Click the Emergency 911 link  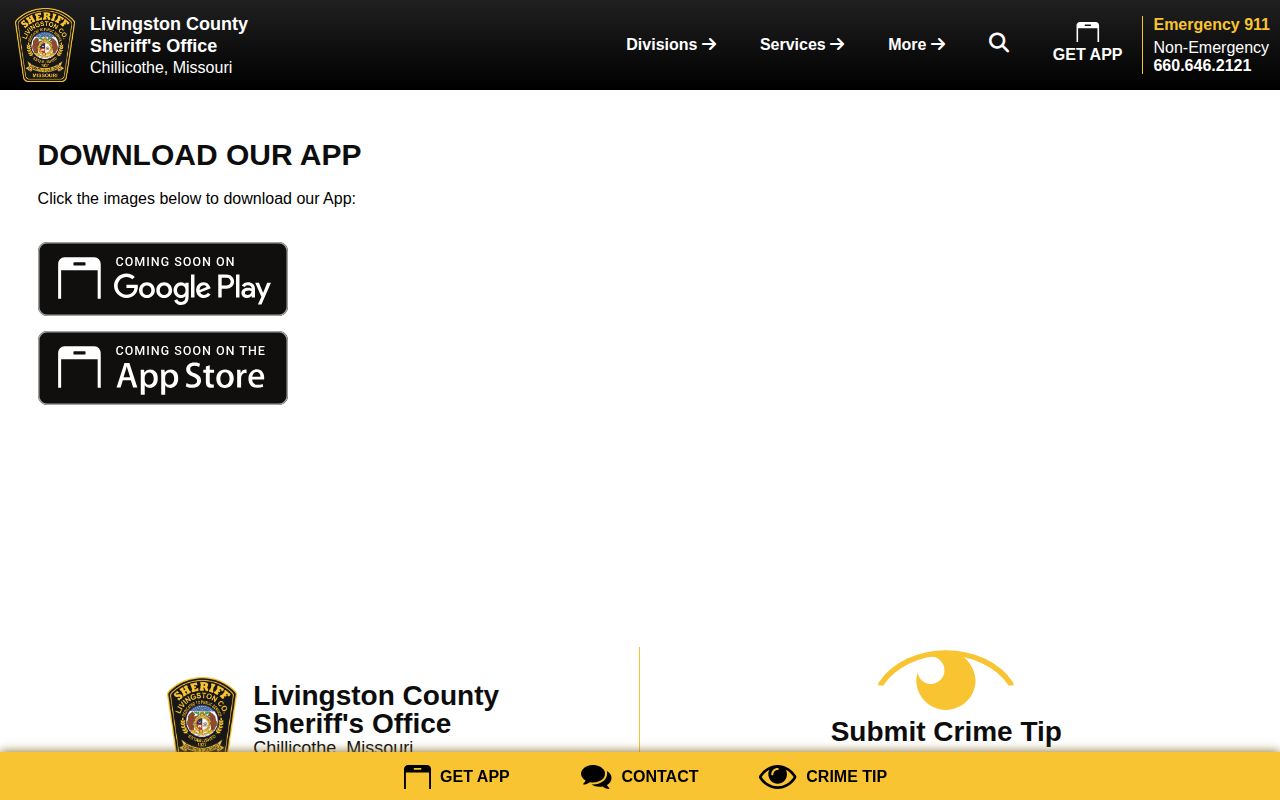(1211, 25)
